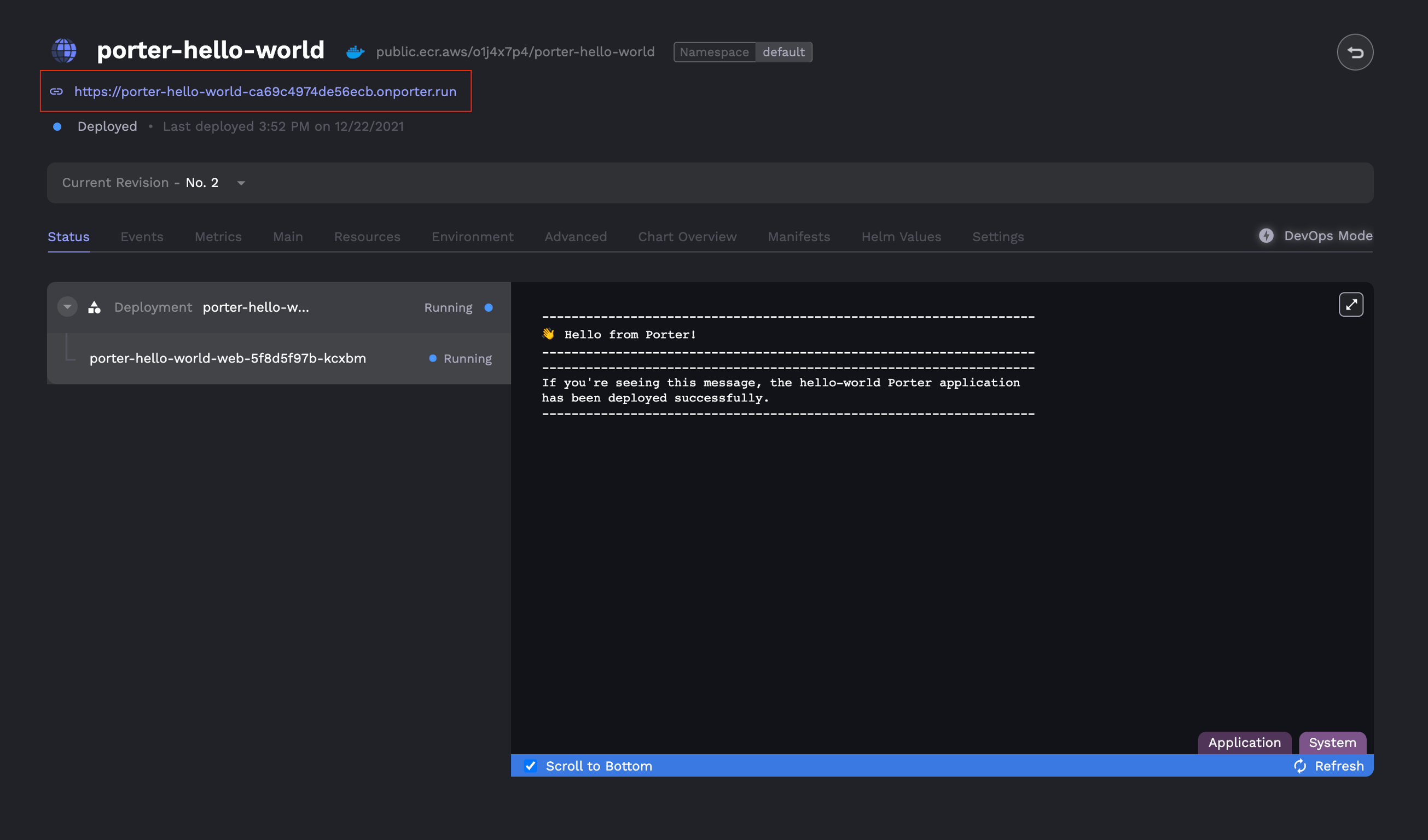The width and height of the screenshot is (1428, 840).
Task: Collapse the Deployment porter-hello-w... row
Action: 67,307
